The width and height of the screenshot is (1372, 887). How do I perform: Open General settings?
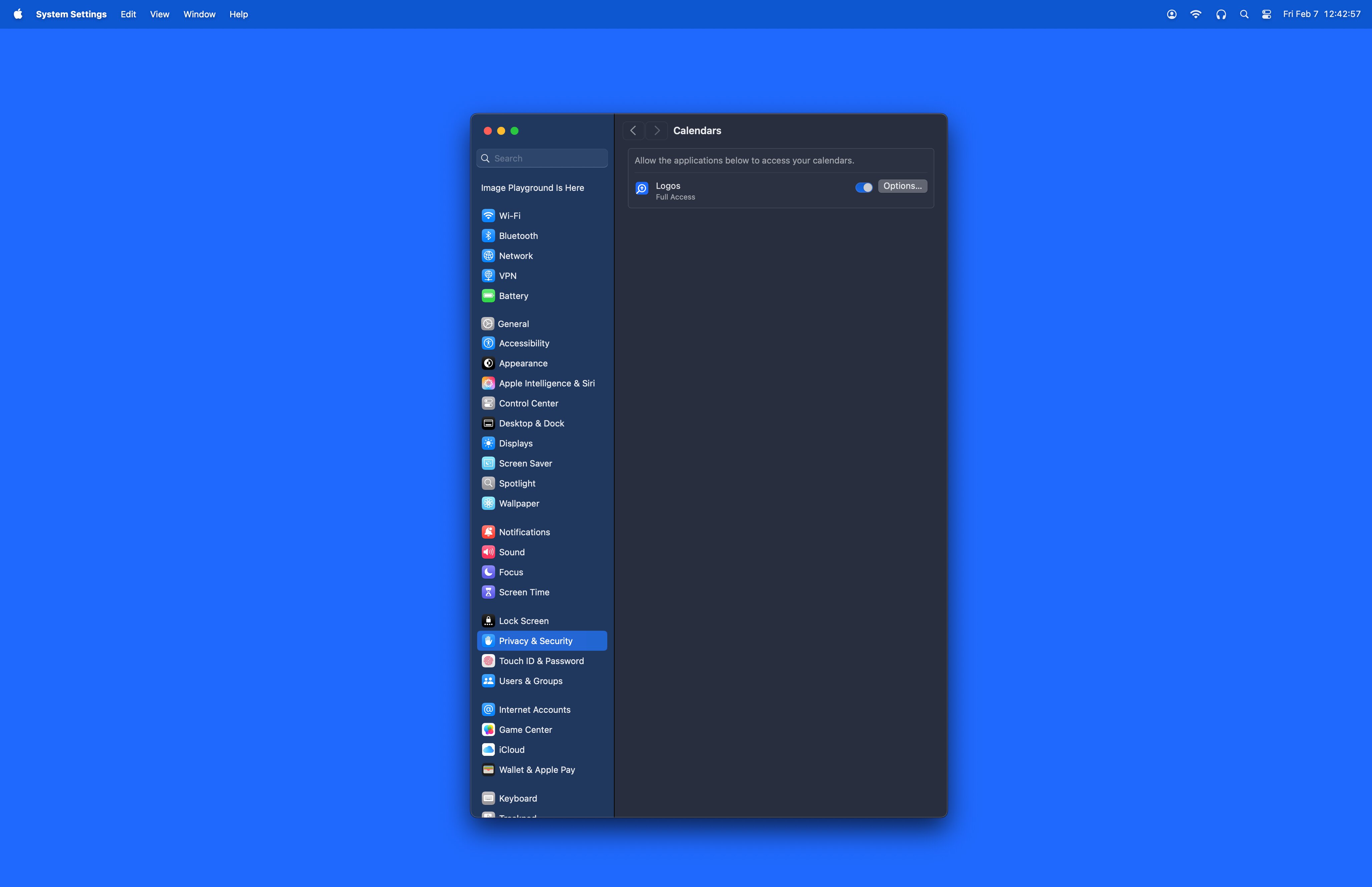pos(542,324)
